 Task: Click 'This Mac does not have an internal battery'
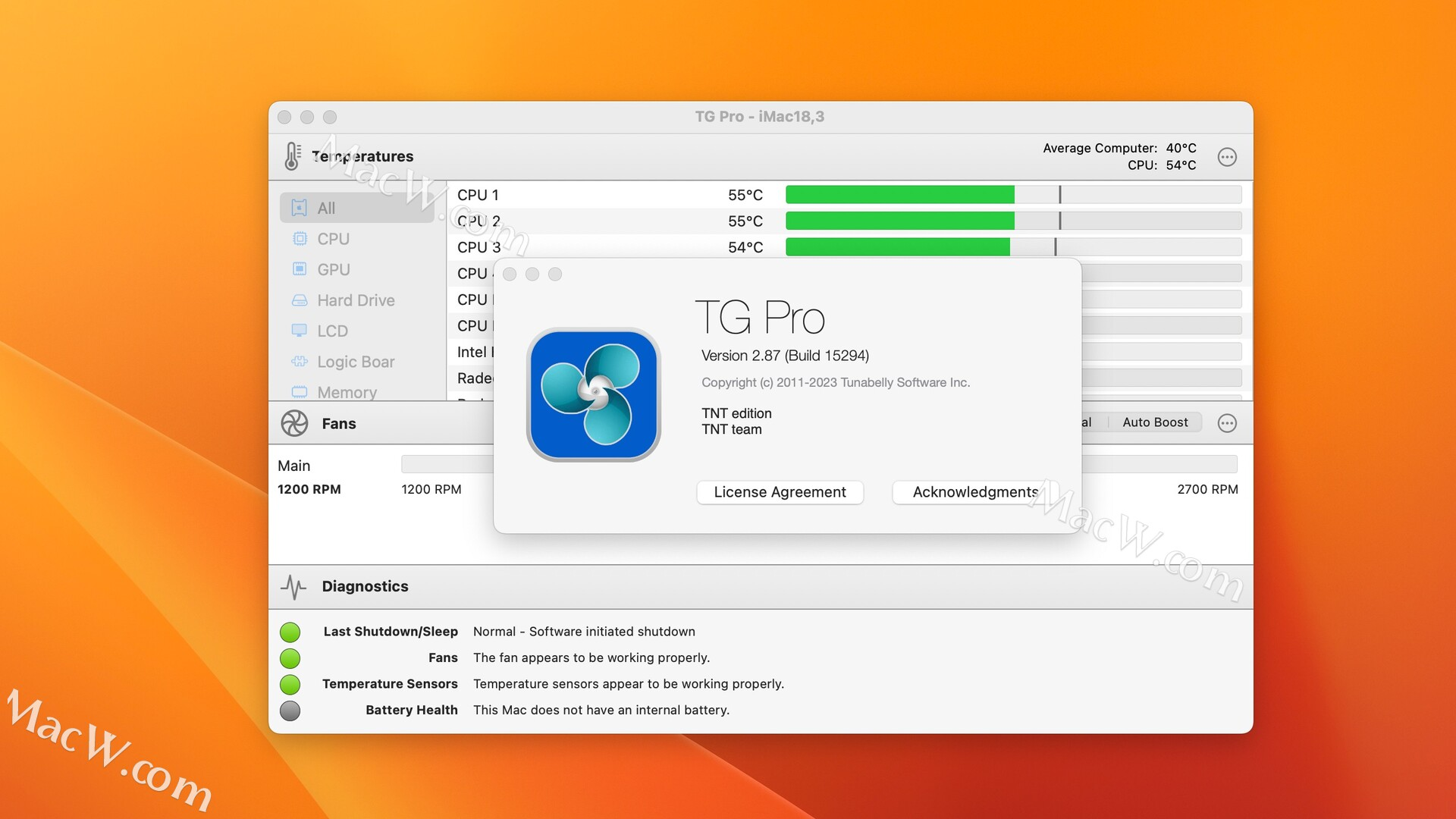(601, 711)
